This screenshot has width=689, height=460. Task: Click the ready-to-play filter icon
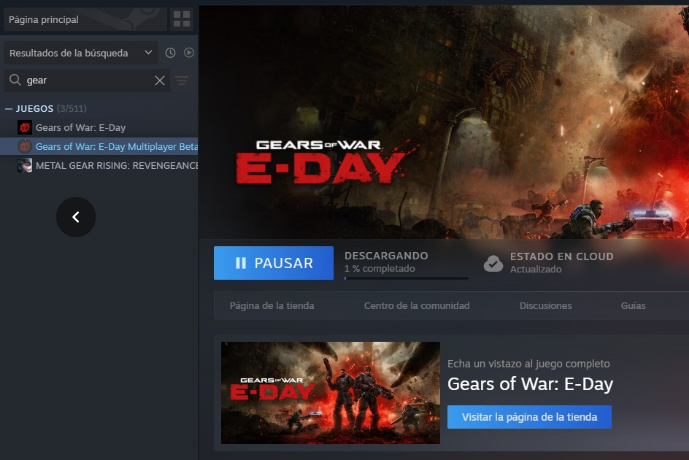[x=189, y=53]
